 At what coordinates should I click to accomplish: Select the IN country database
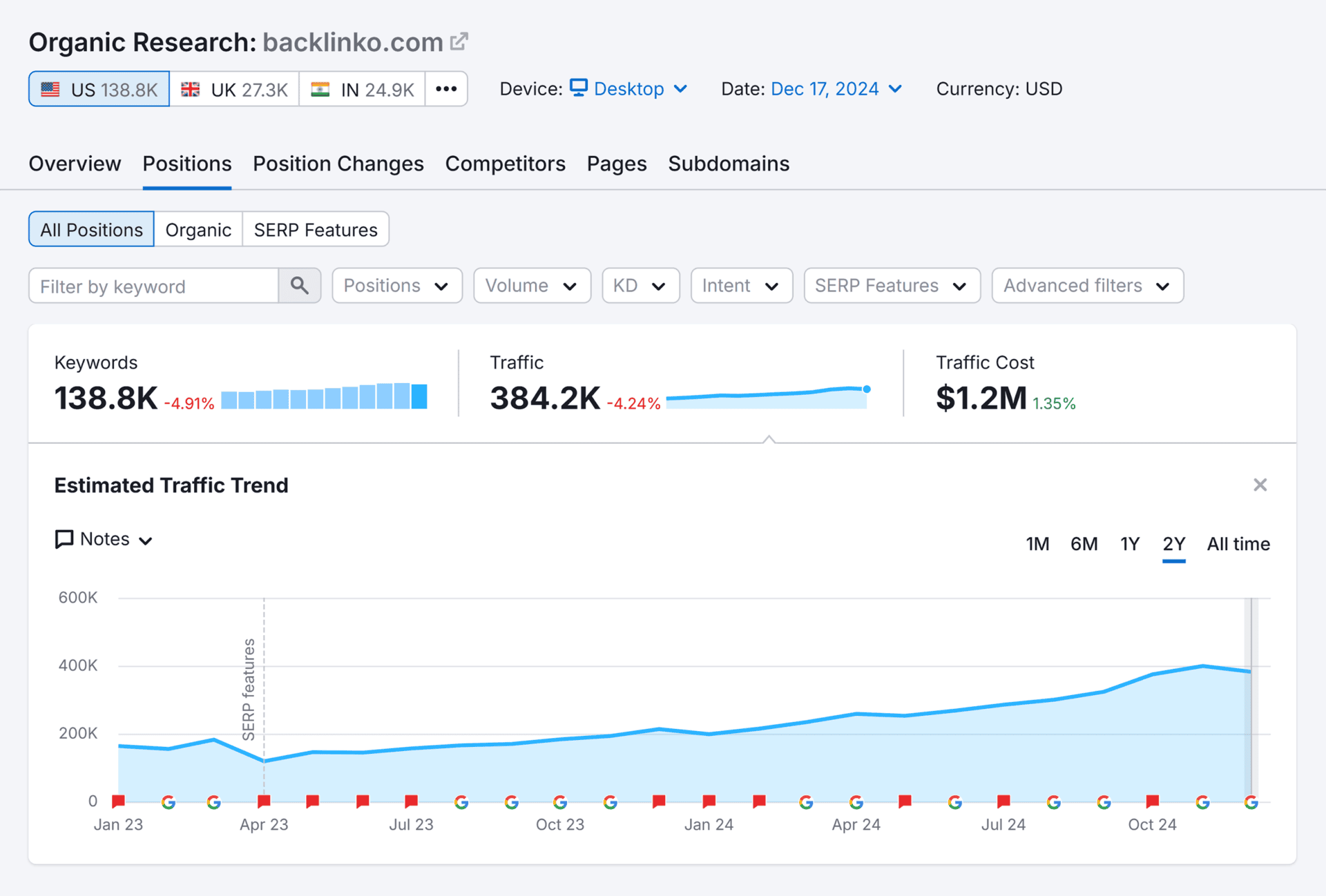pyautogui.click(x=361, y=88)
